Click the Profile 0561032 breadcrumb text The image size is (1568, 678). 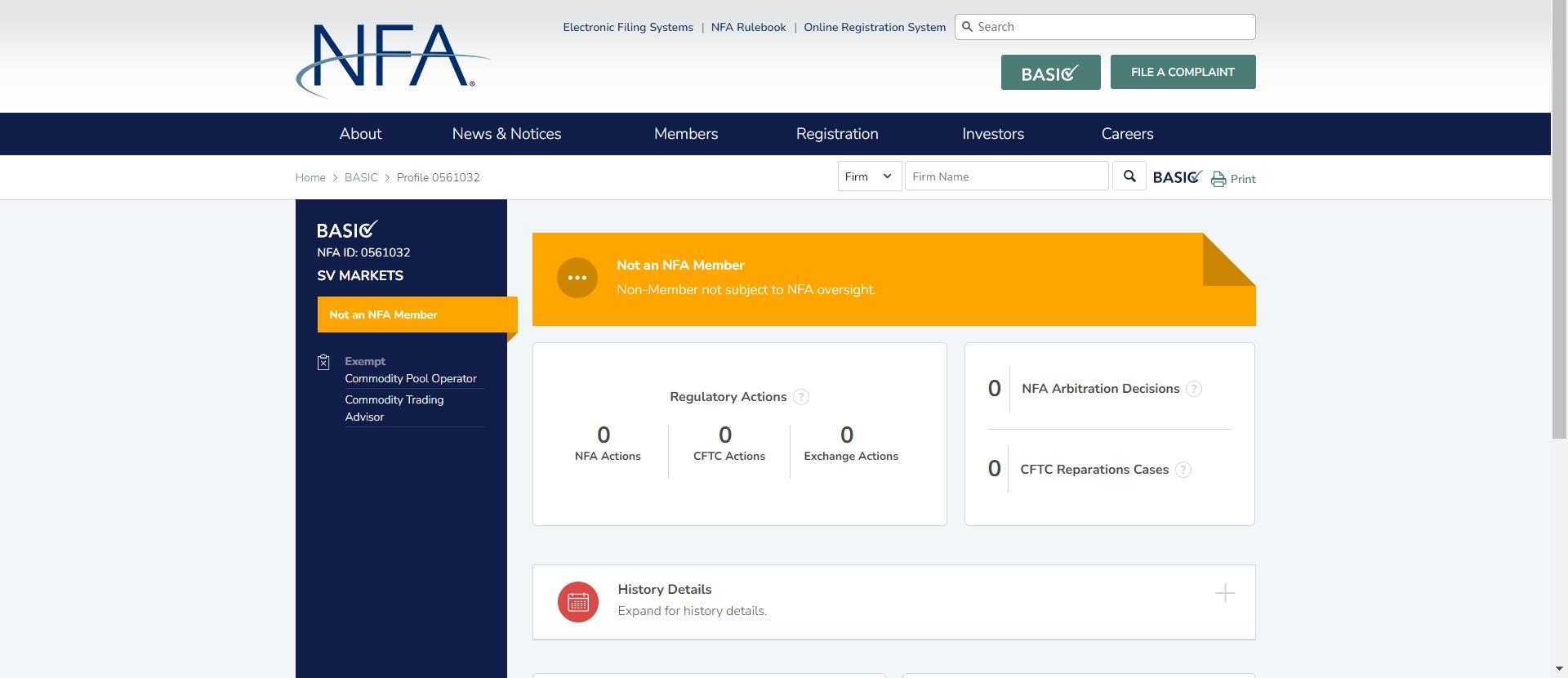(x=439, y=177)
